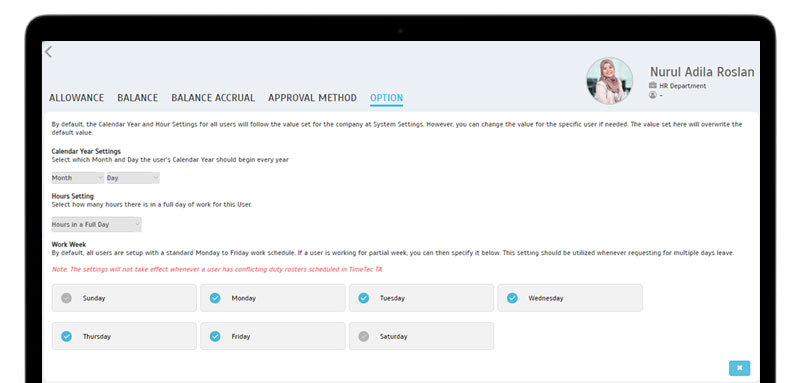Click the Nurul Adila Roslan name text
Viewport: 800px width, 383px height.
(x=702, y=72)
